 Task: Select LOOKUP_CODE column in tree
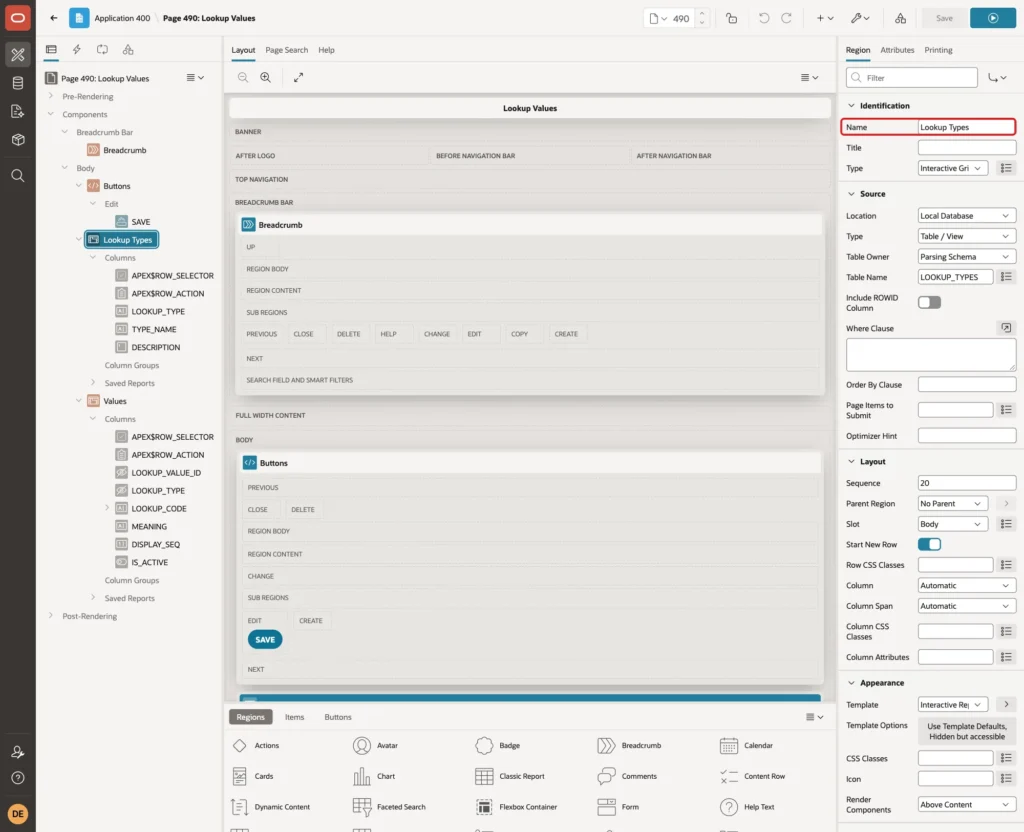tap(159, 508)
